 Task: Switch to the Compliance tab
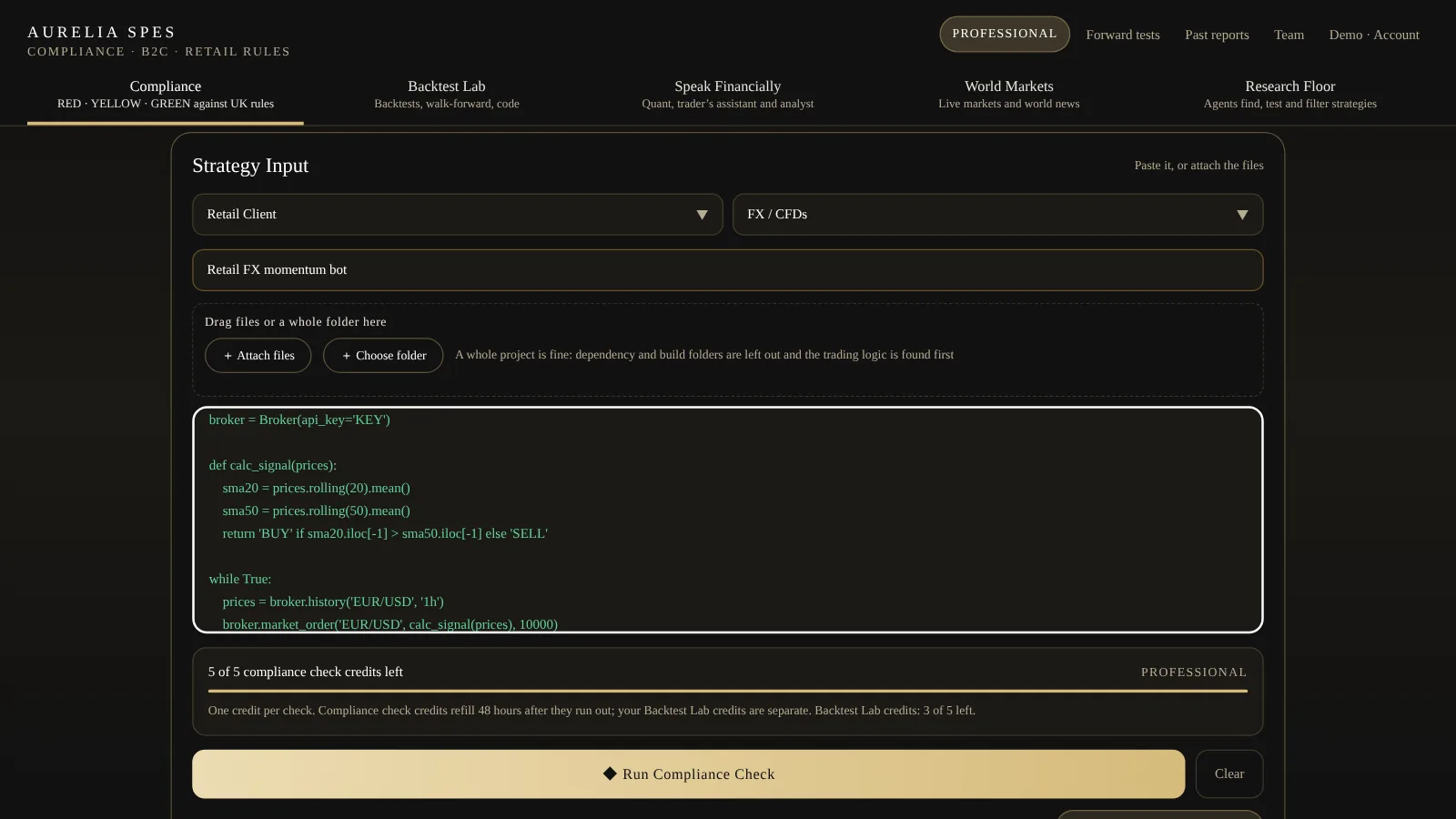[x=166, y=94]
